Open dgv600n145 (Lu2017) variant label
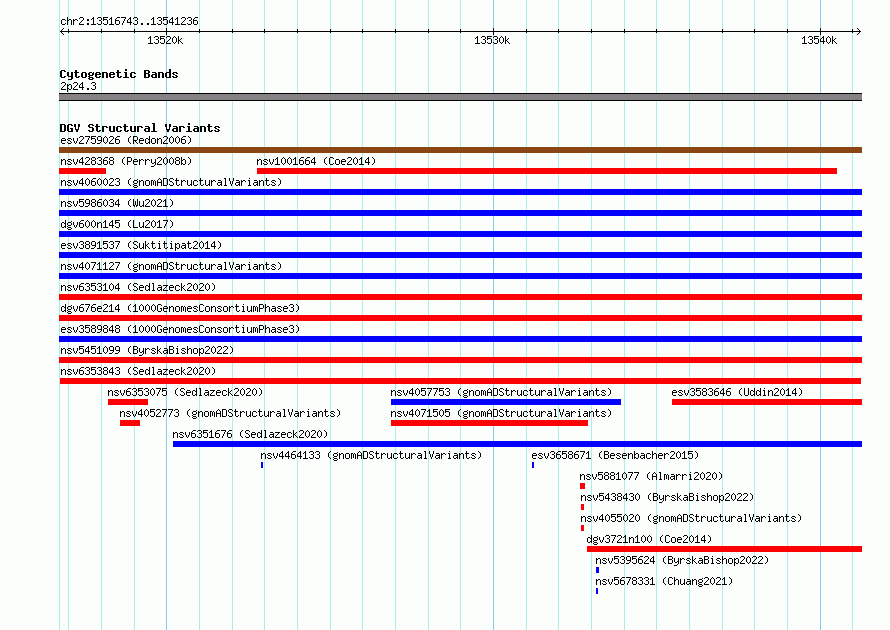 117,224
